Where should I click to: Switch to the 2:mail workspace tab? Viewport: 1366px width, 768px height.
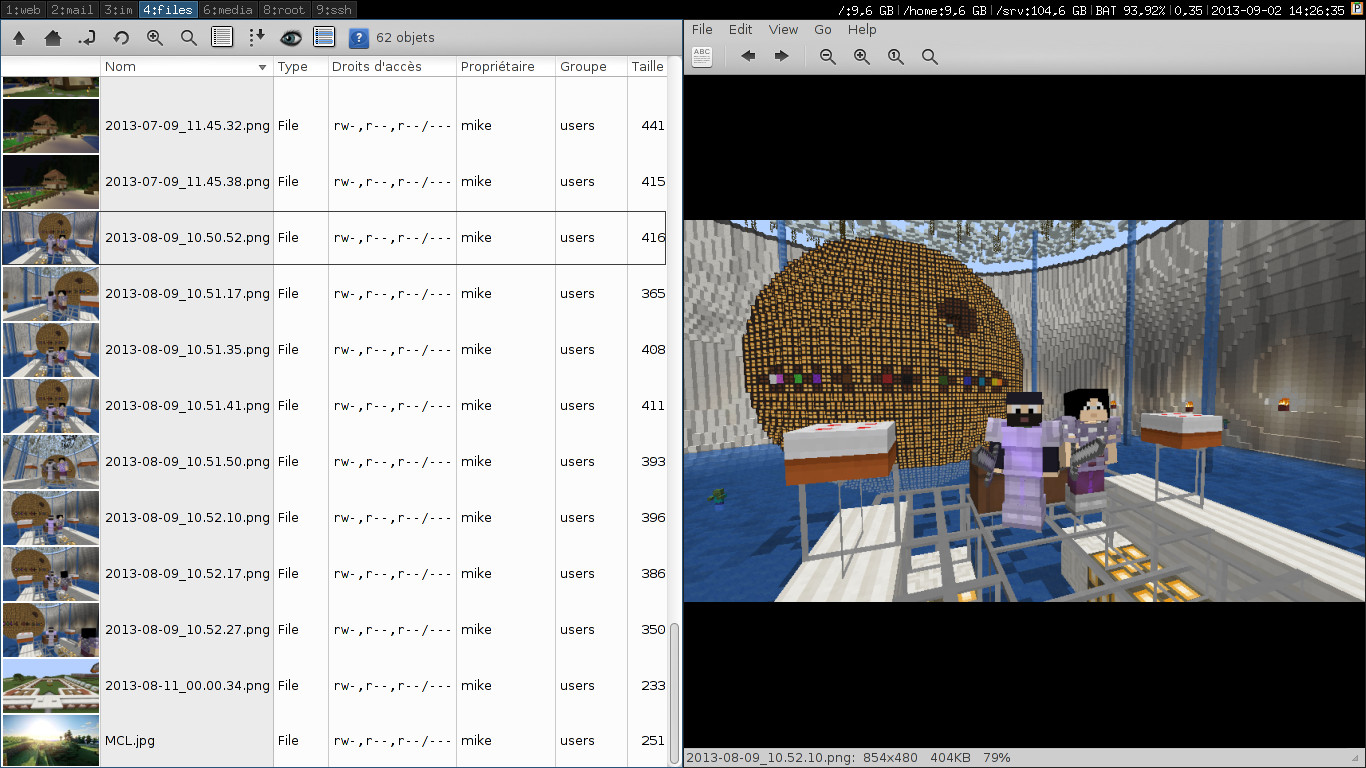[72, 9]
